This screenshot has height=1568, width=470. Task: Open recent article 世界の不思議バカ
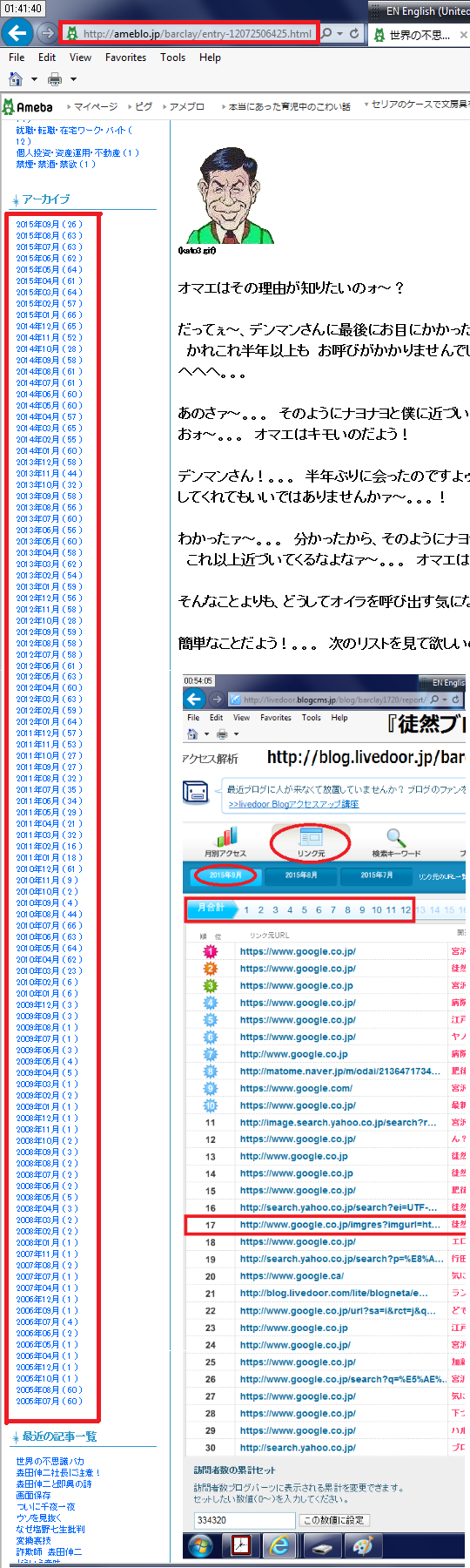point(50,1461)
